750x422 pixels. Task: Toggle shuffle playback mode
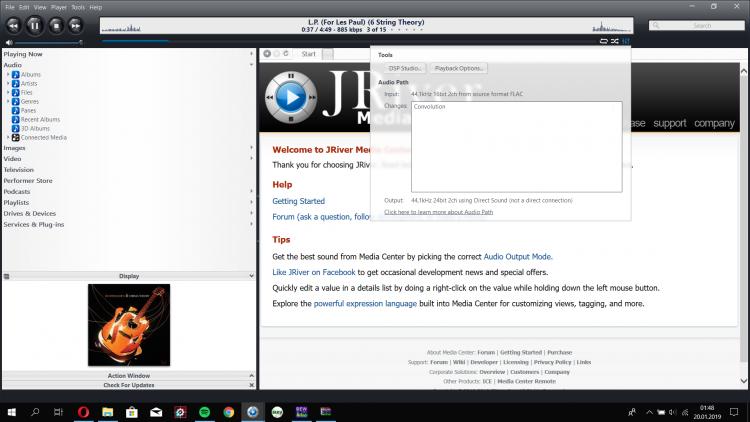tap(614, 41)
